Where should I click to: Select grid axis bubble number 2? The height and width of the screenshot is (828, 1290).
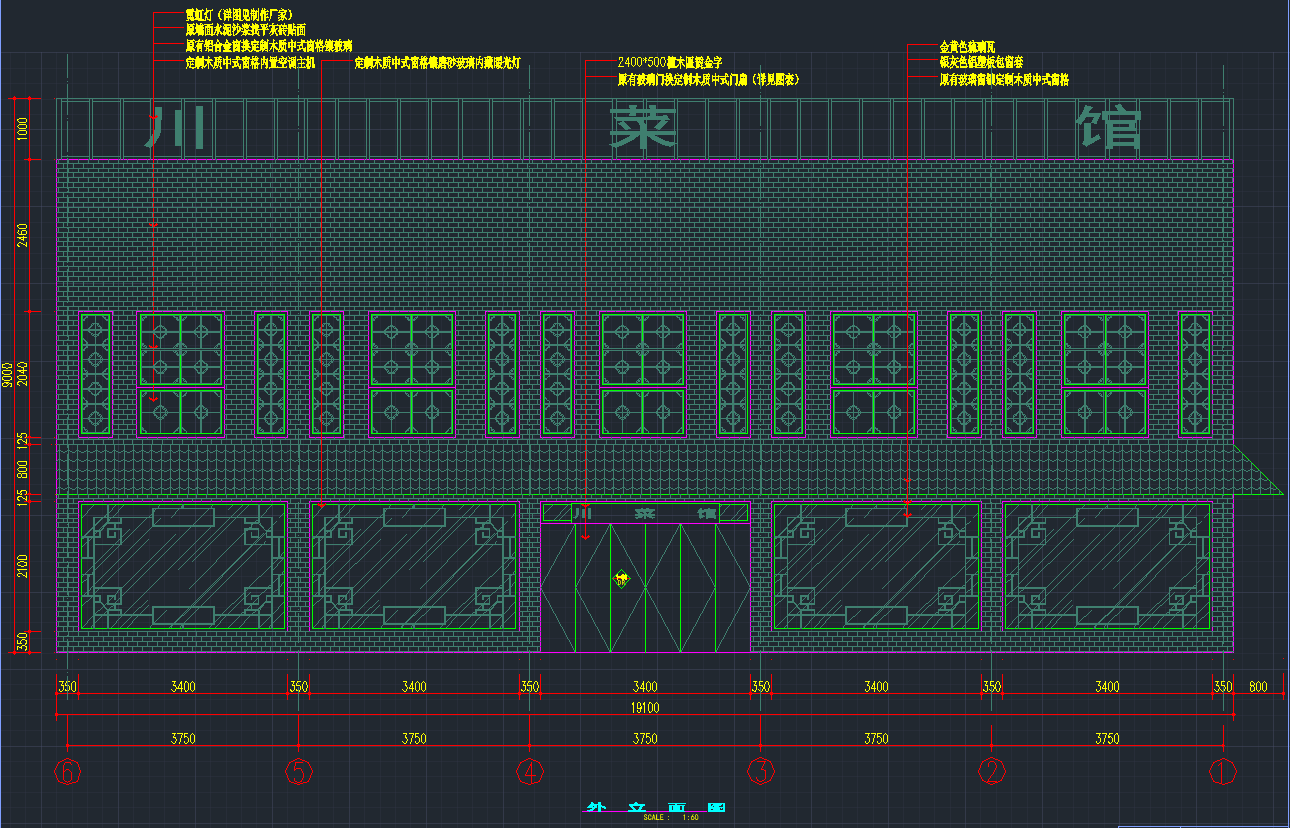[x=992, y=772]
